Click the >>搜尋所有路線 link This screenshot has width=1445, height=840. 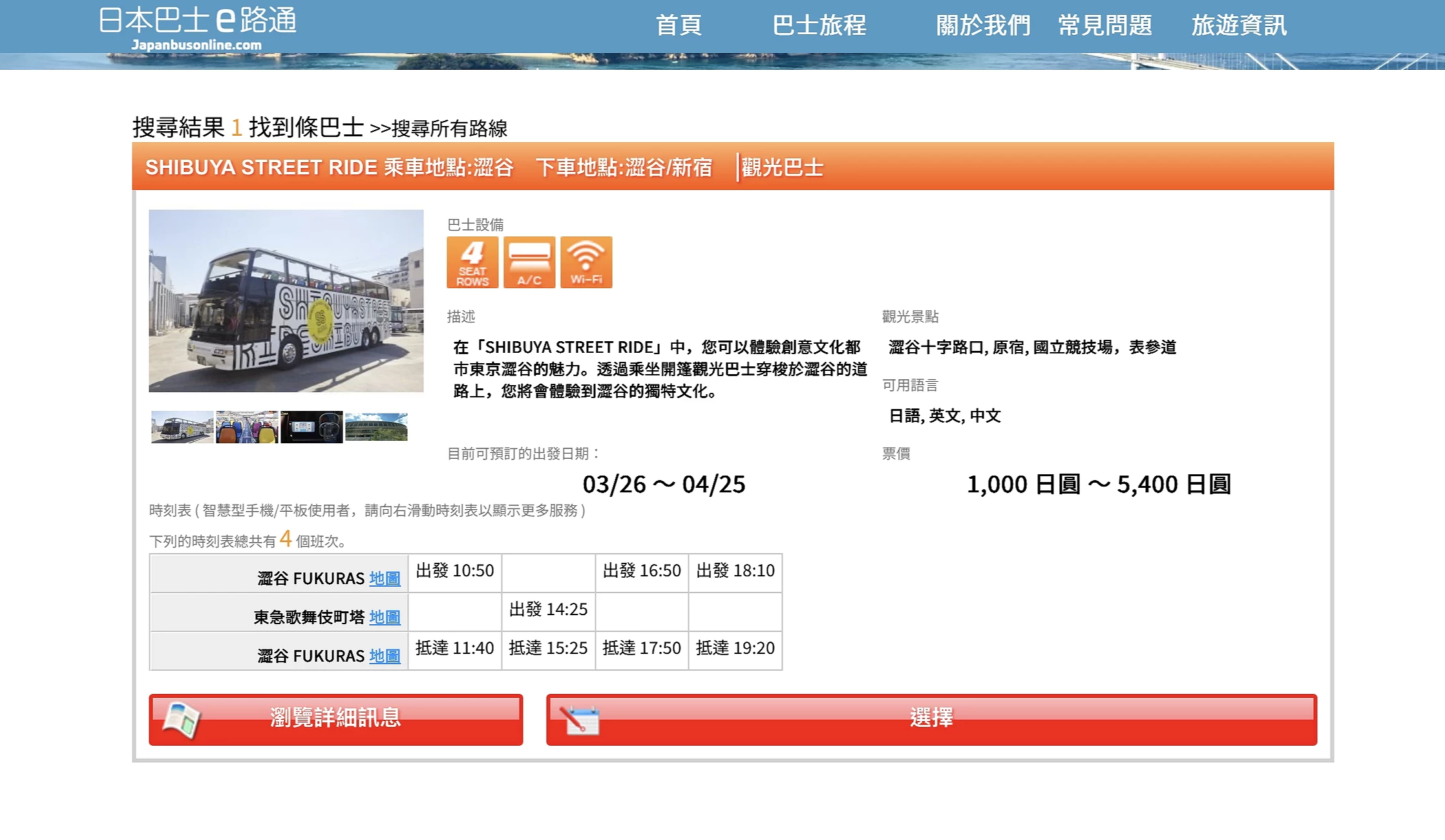click(x=439, y=129)
